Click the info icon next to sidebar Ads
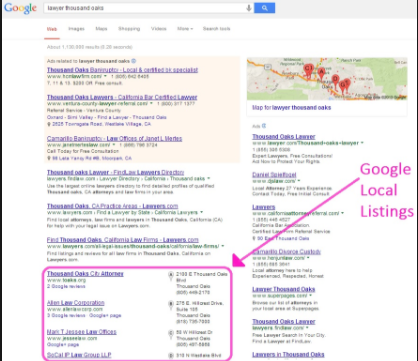The image size is (418, 361). (264, 126)
